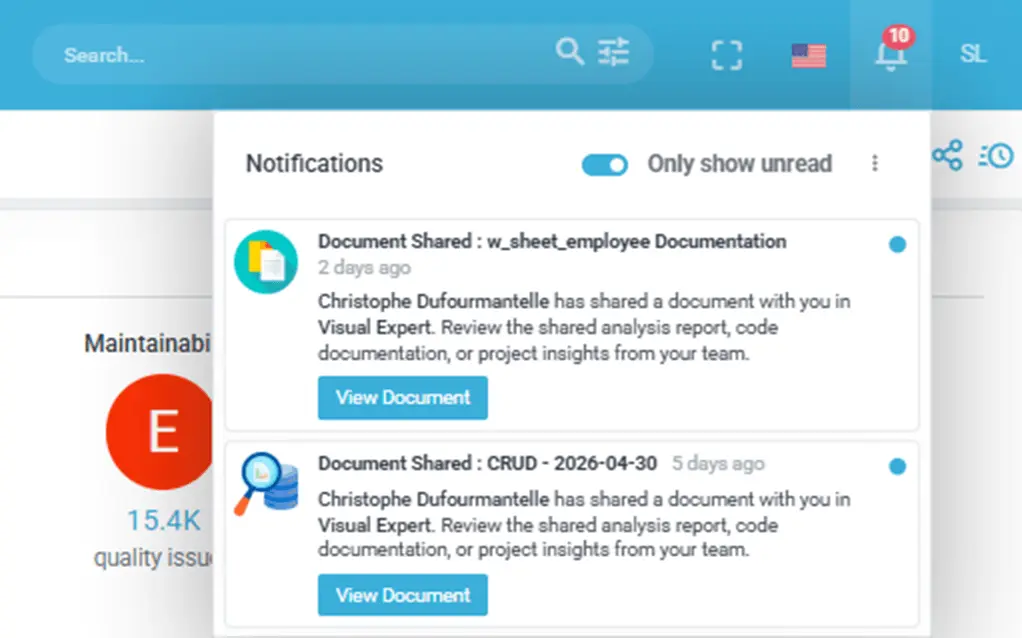
Task: Open the history clock list icon
Action: [x=996, y=156]
